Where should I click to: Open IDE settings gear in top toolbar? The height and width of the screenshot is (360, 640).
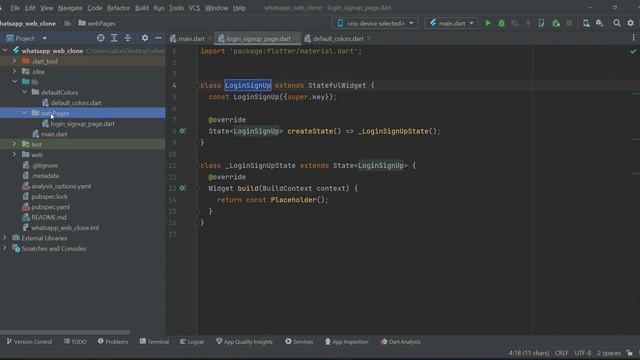631,24
